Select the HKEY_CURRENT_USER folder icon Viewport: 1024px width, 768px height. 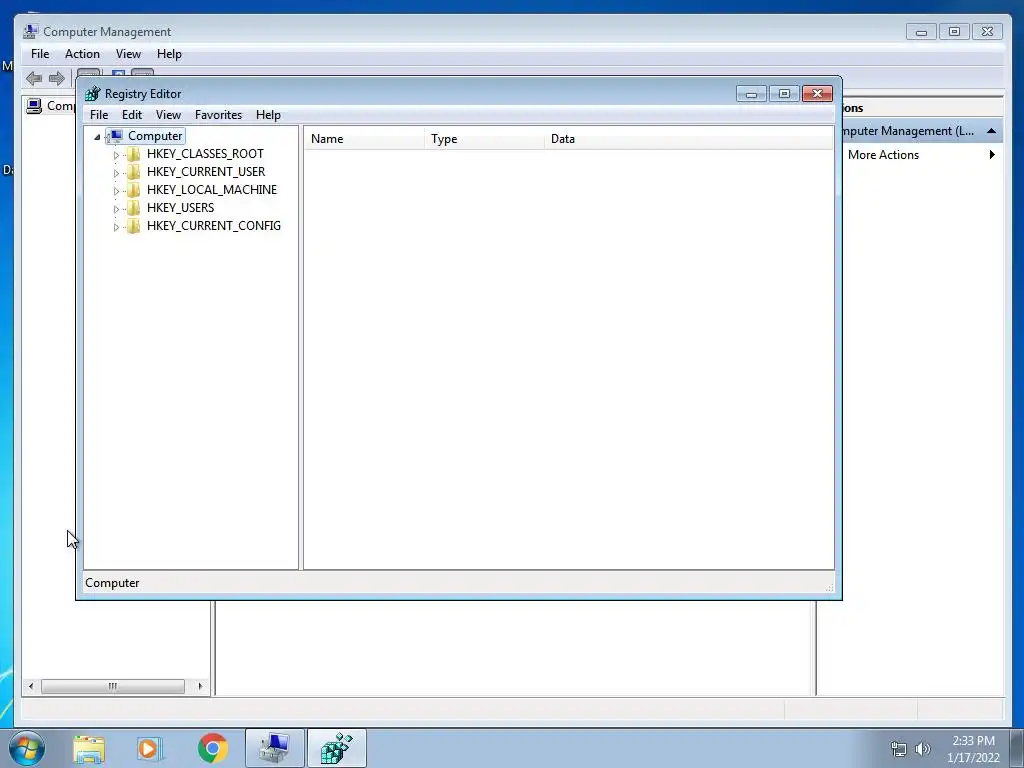pos(133,172)
